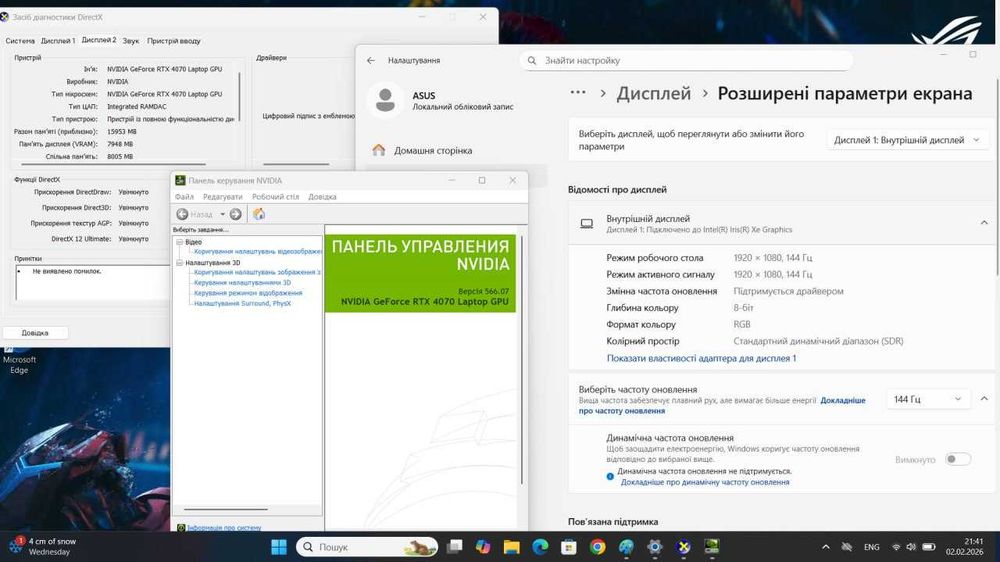Open Докладніше про динамічну частоту оновлення link
The image size is (1000, 562).
[x=705, y=482]
